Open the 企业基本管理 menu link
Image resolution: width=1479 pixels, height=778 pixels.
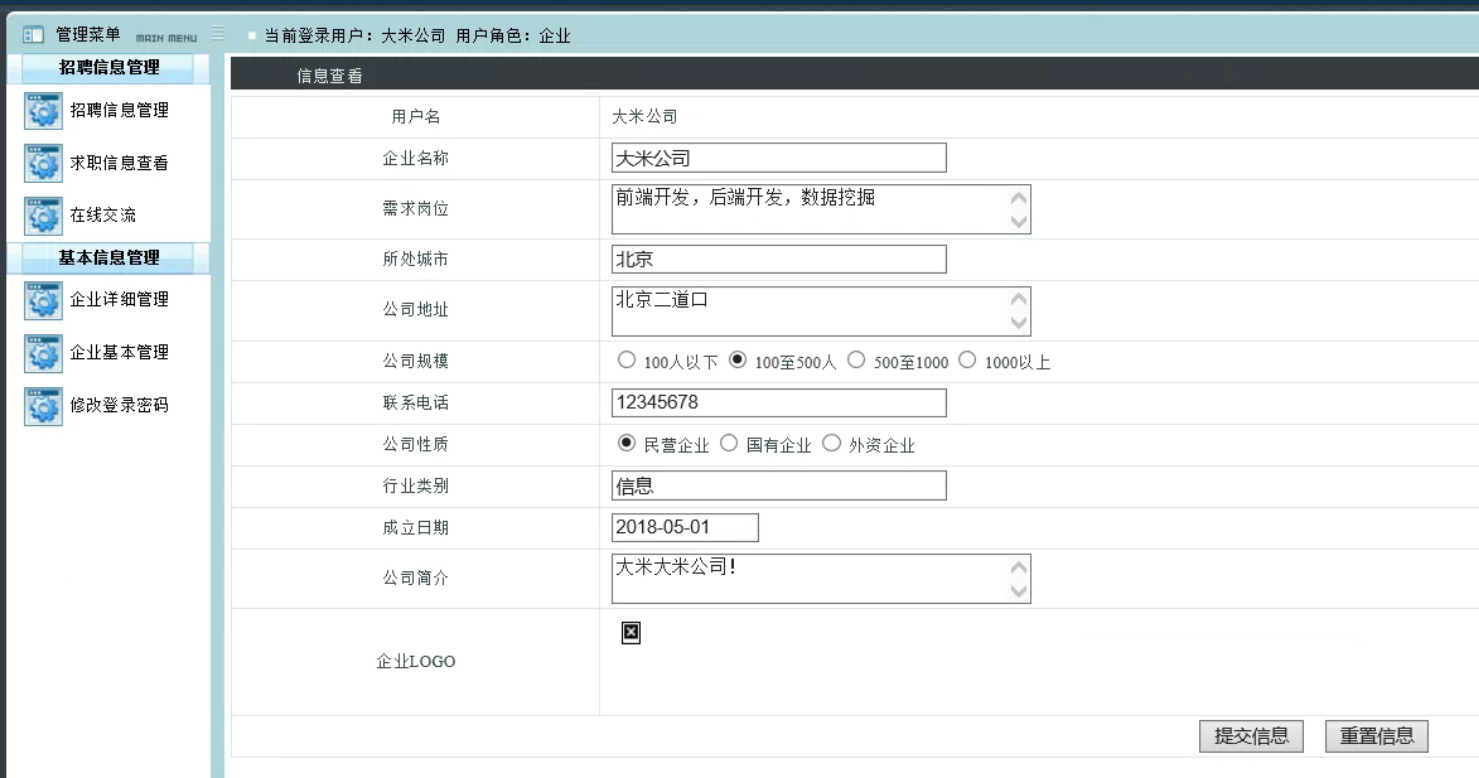[x=119, y=353]
